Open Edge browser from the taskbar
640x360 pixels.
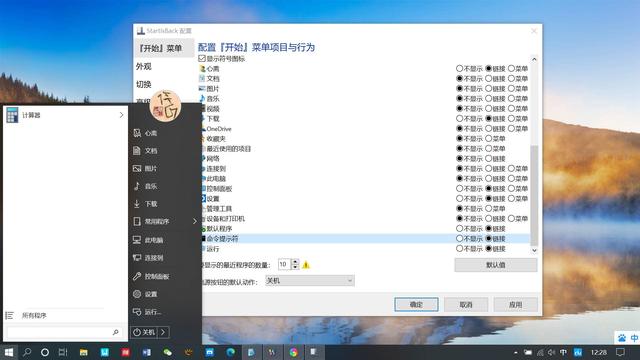[230, 352]
